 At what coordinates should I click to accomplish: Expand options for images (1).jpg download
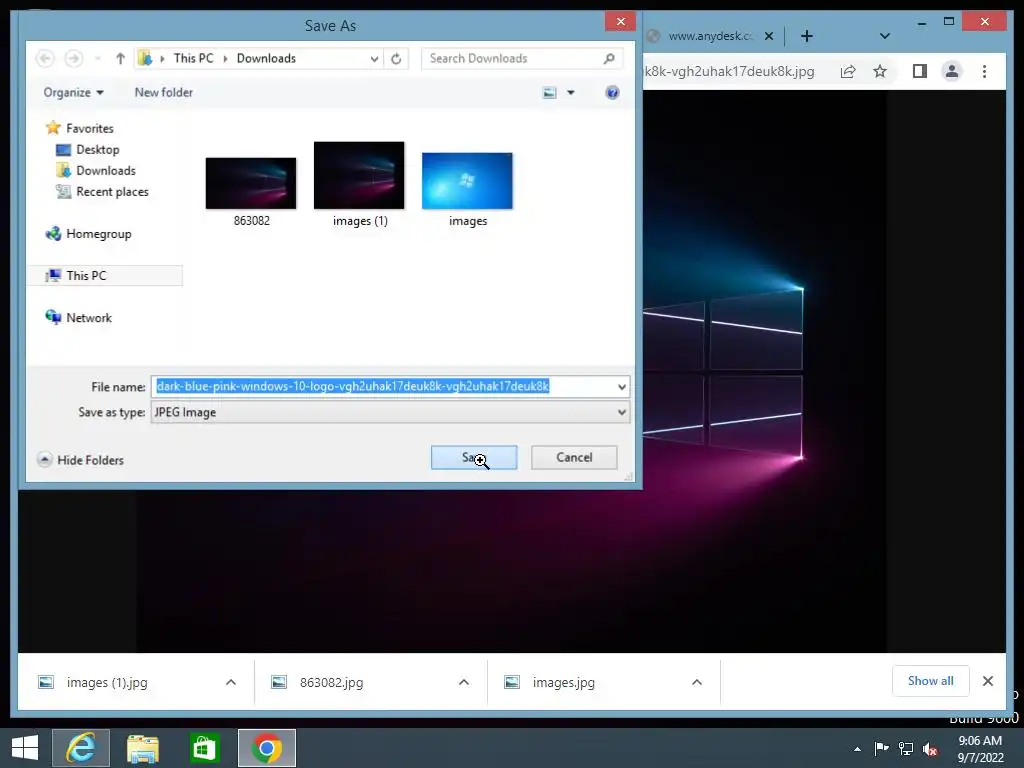tap(231, 682)
